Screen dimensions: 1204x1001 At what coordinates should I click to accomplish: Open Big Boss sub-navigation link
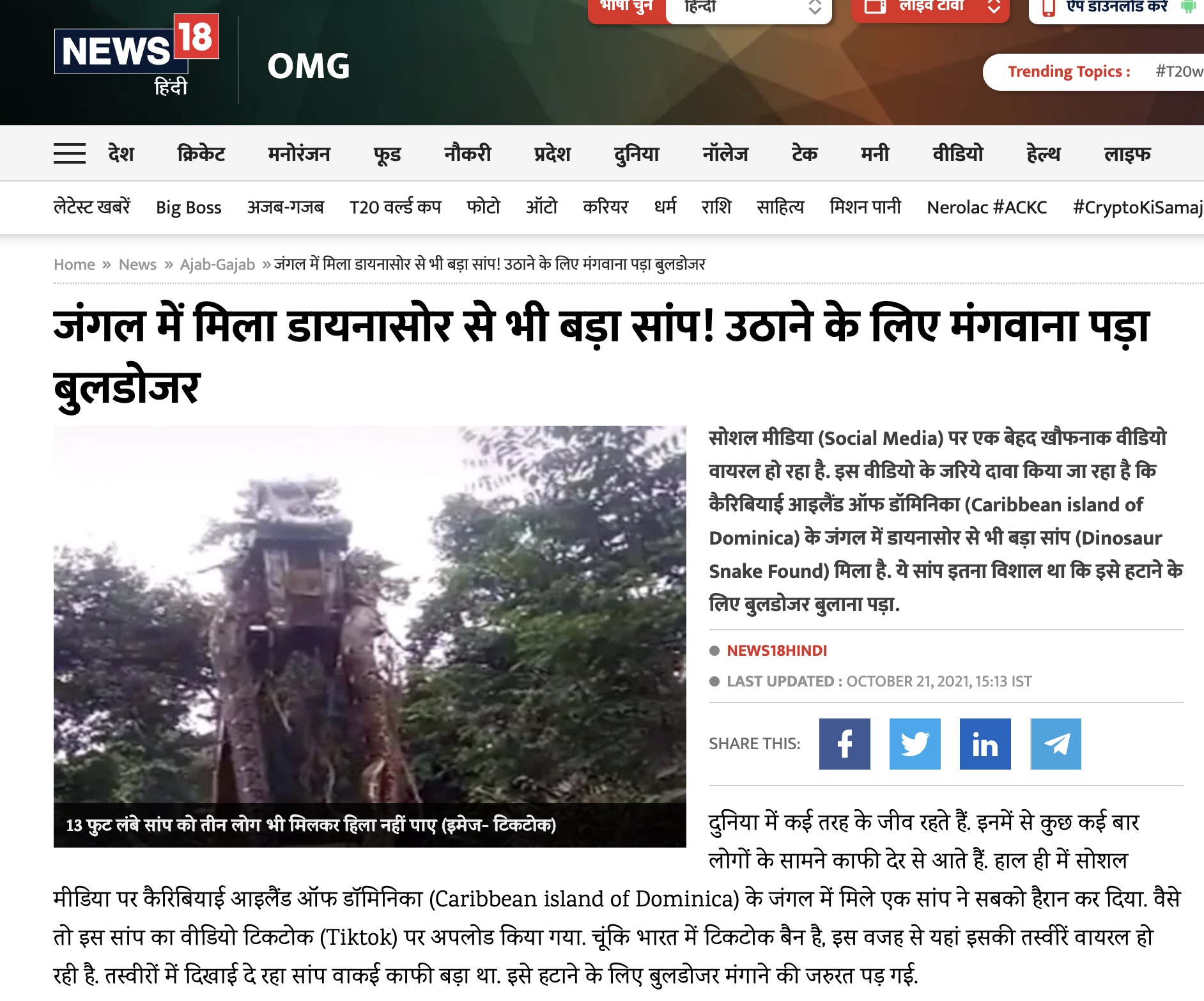[x=189, y=207]
